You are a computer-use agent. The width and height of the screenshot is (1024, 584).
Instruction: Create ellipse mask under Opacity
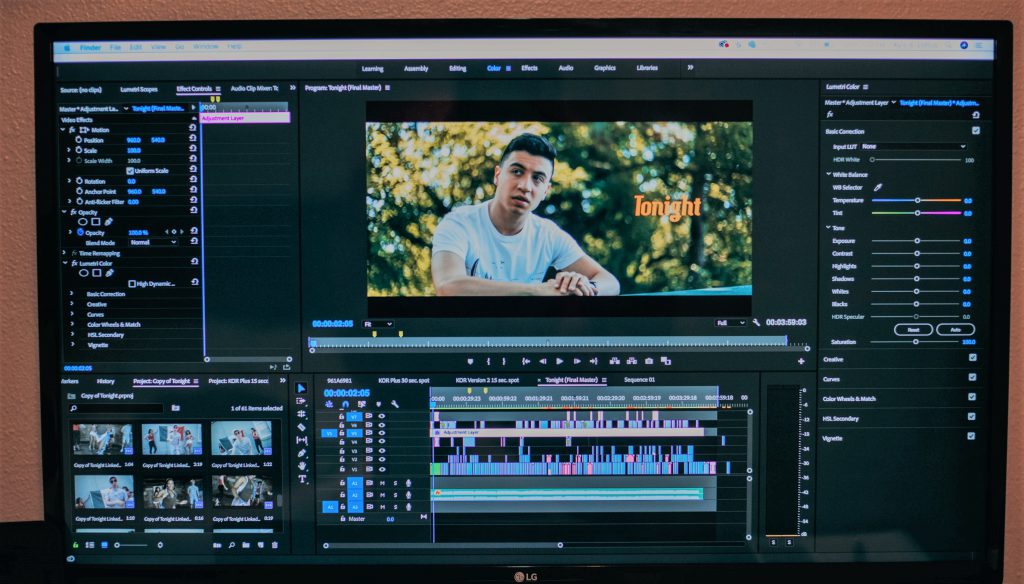83,222
